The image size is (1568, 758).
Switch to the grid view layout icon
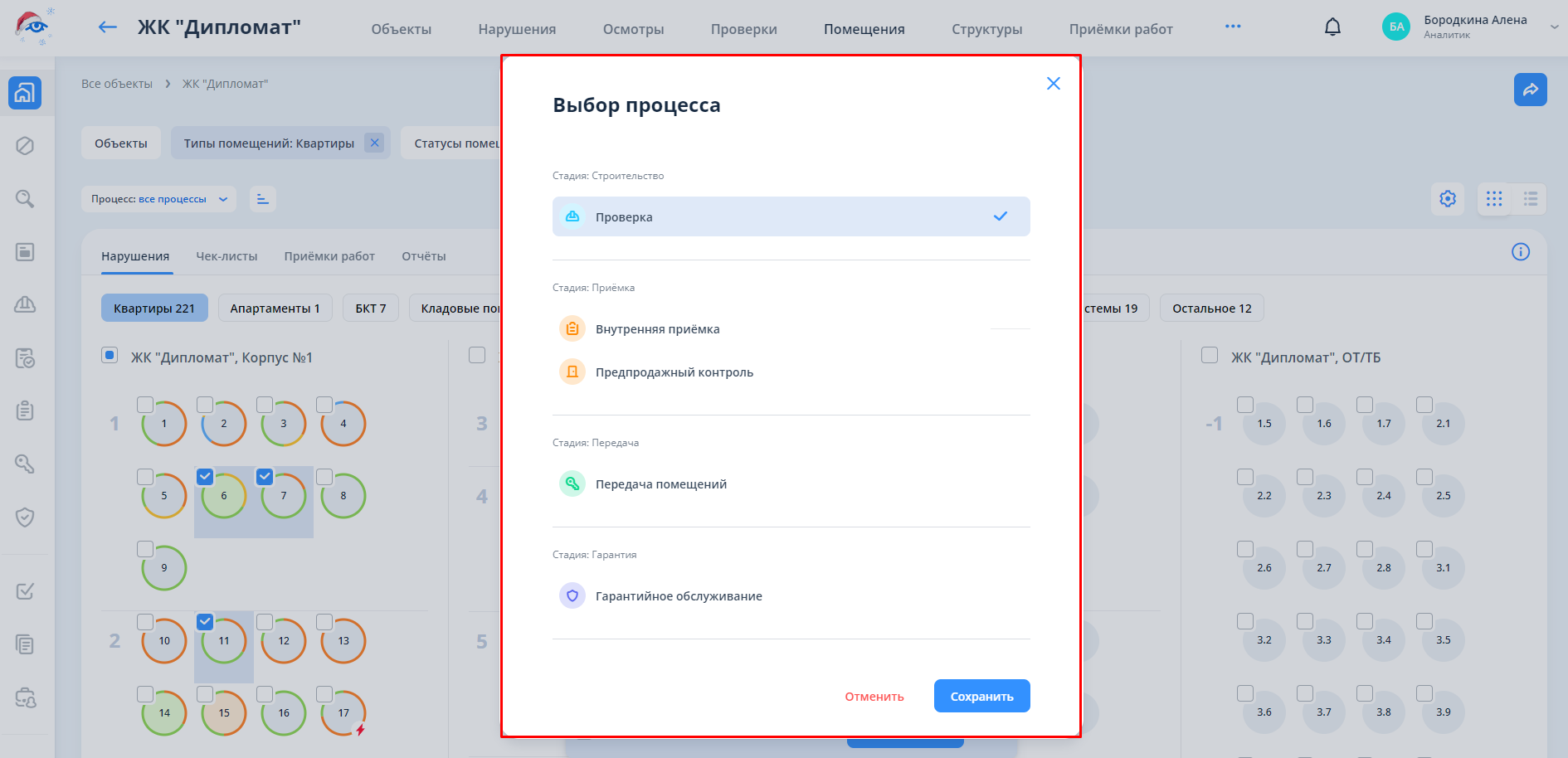pos(1494,199)
